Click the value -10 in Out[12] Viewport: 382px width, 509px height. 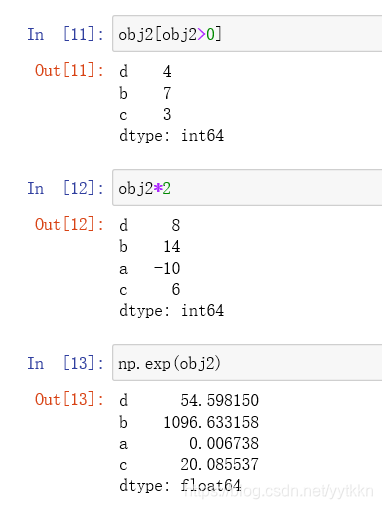click(x=167, y=268)
